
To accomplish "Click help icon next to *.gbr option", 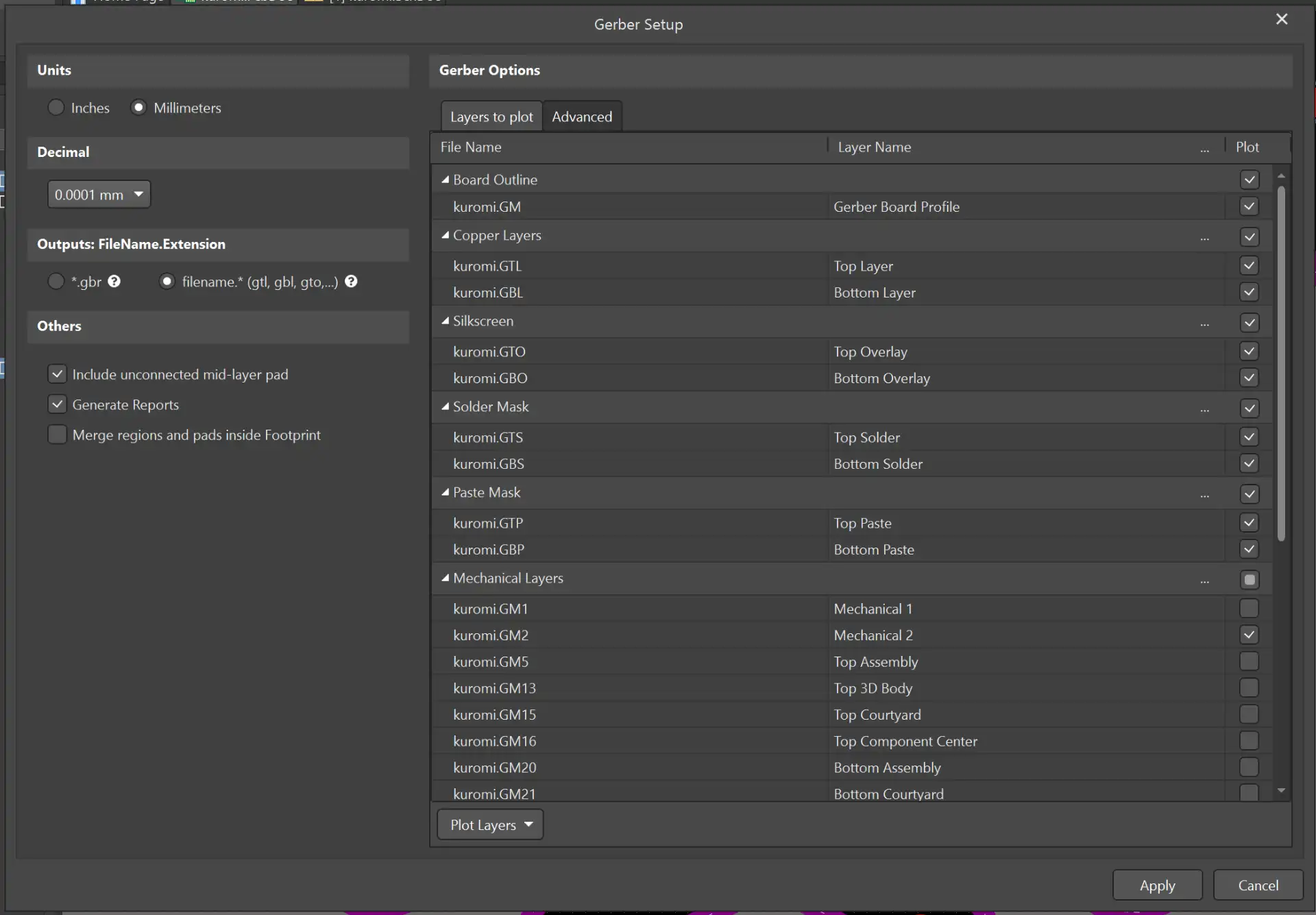I will point(114,282).
